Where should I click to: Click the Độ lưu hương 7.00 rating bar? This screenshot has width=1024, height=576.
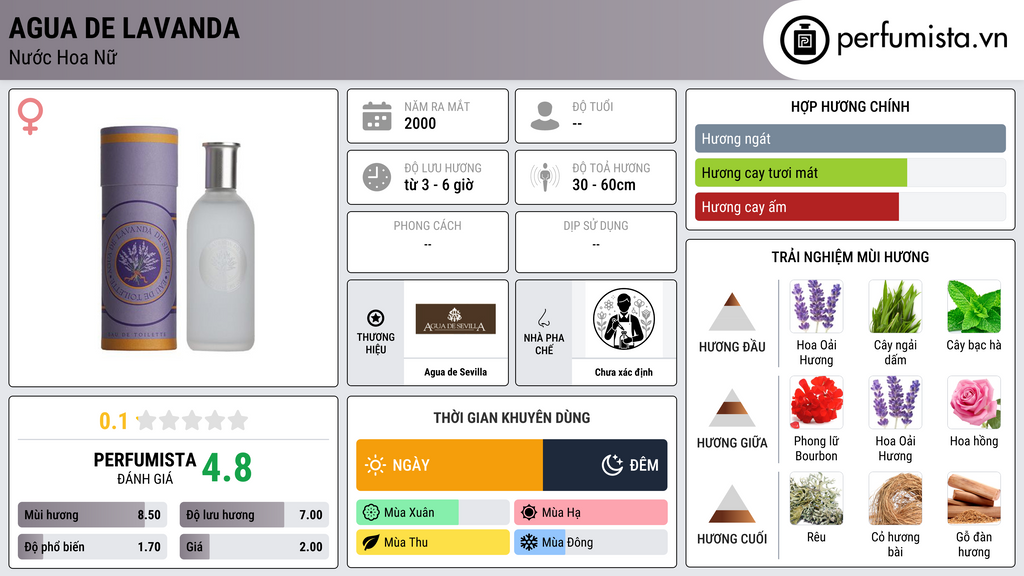tap(254, 515)
